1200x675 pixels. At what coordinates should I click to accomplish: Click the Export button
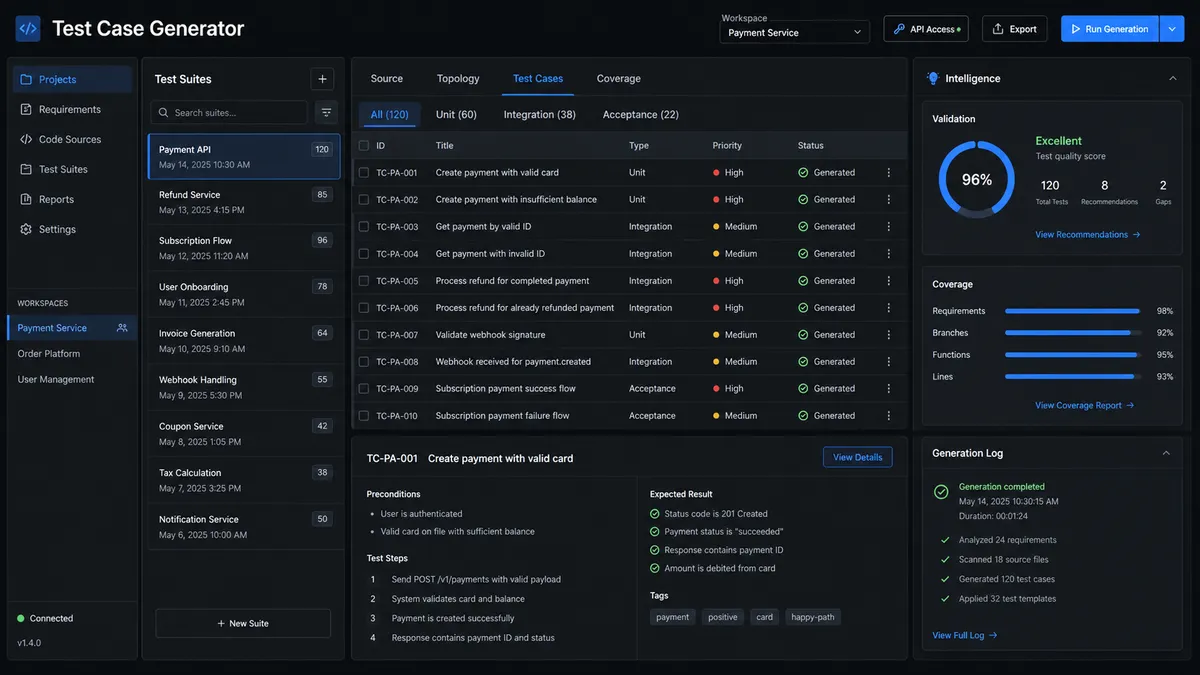[x=1014, y=29]
